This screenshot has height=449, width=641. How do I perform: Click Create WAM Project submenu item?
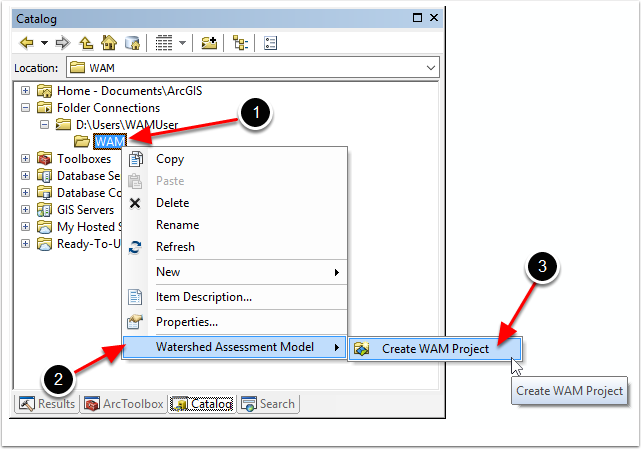tap(435, 349)
